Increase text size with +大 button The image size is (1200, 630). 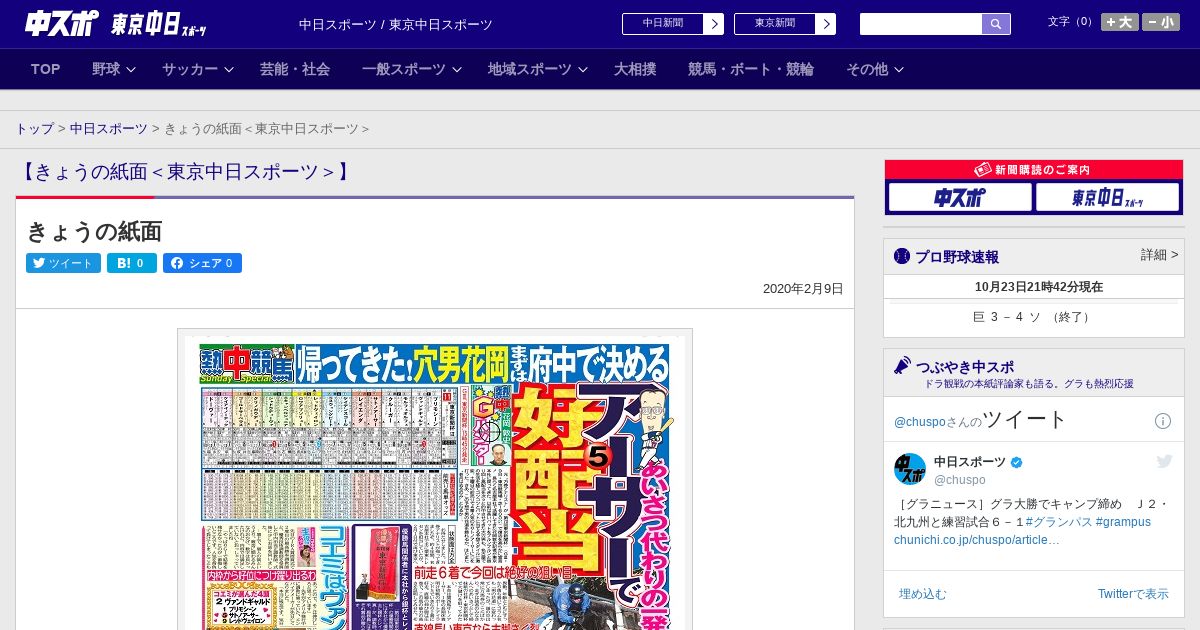pos(1119,22)
